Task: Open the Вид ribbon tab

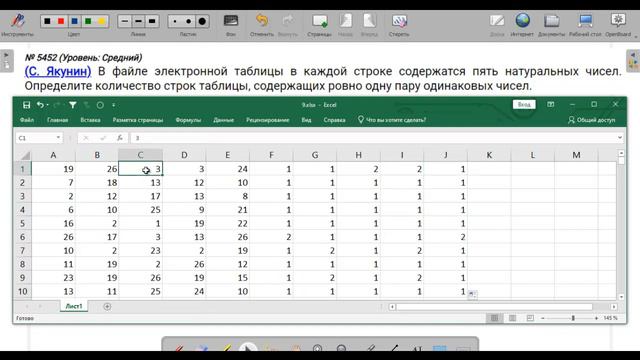Action: point(306,120)
